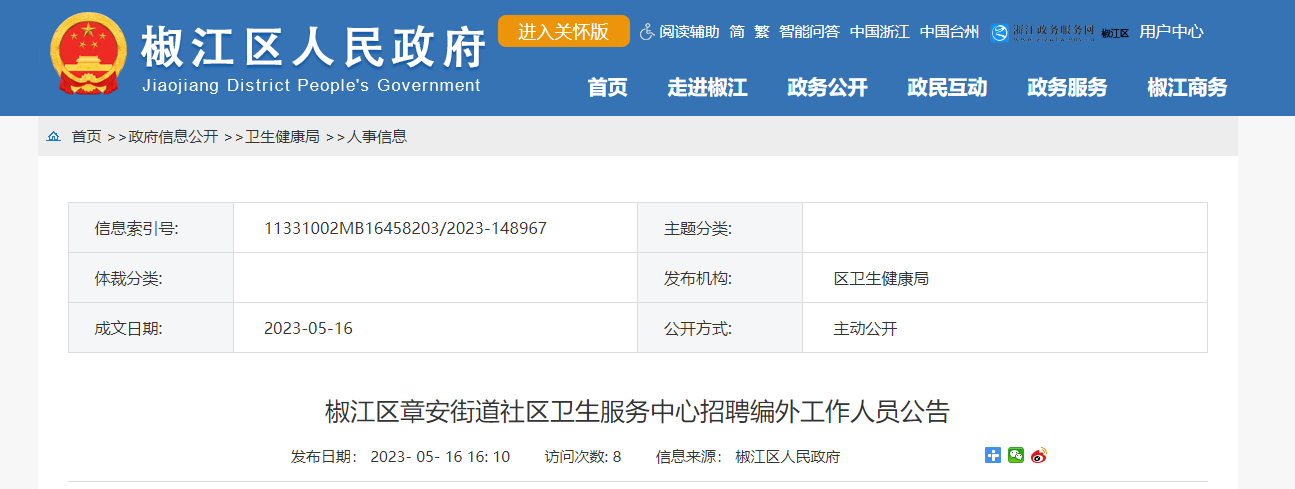
Task: Expand the 政务服务 navigation menu
Action: [1067, 88]
